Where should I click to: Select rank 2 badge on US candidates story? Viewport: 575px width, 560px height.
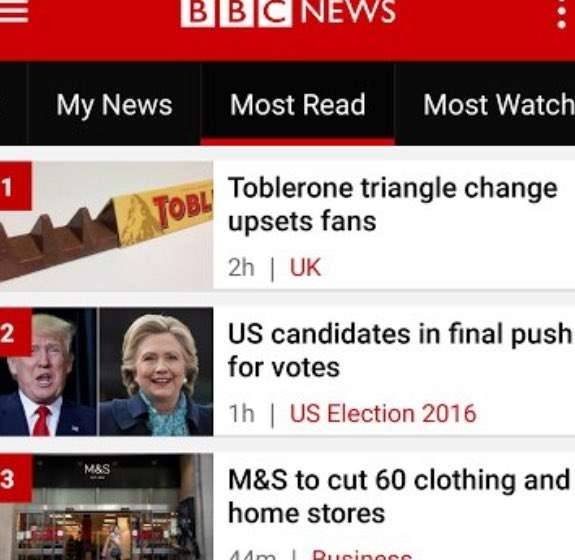[x=15, y=332]
